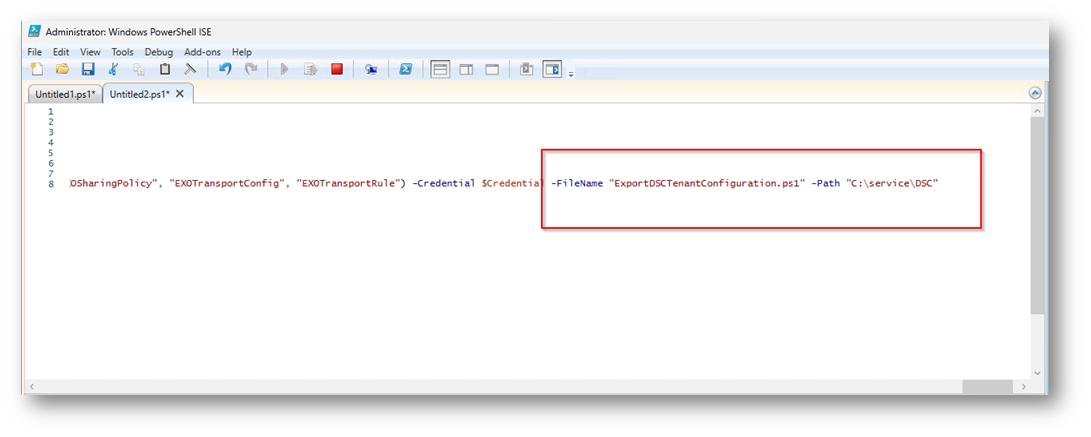
Task: Toggle Show Script Pane Top layout
Action: coord(440,69)
